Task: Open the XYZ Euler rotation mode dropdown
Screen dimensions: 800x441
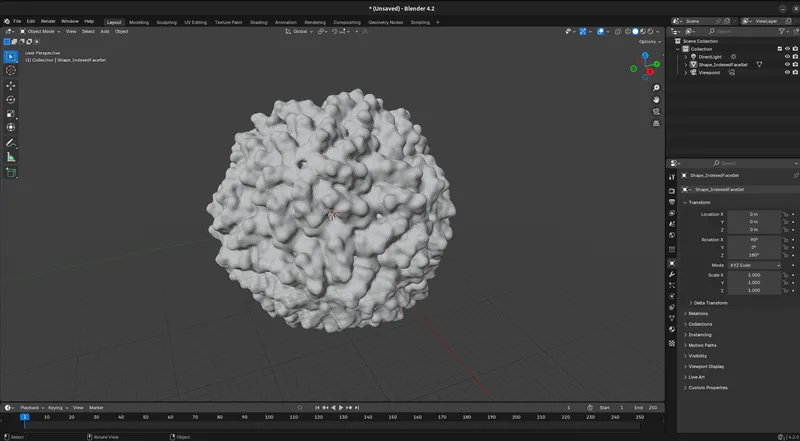Action: pyautogui.click(x=754, y=265)
